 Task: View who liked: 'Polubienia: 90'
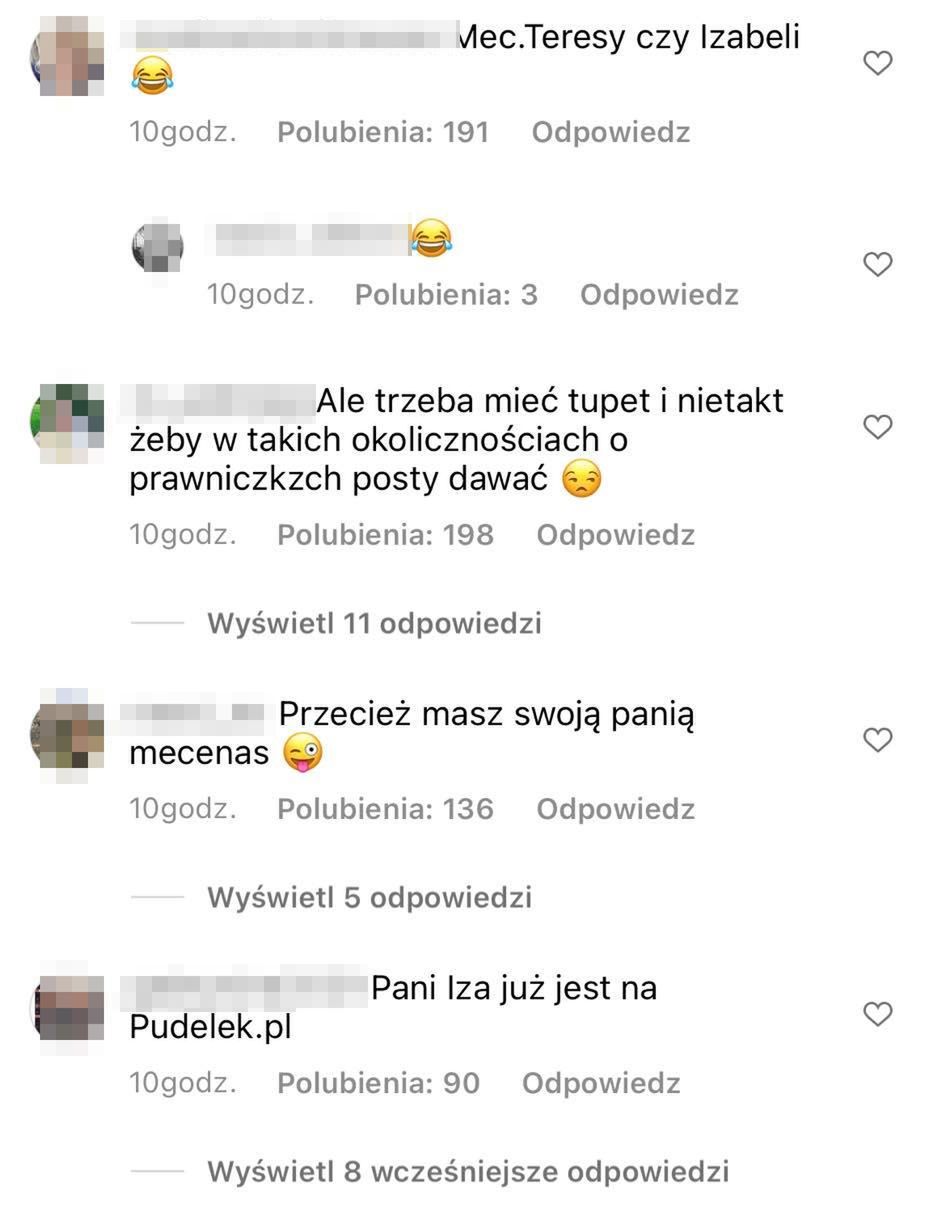tap(378, 1083)
